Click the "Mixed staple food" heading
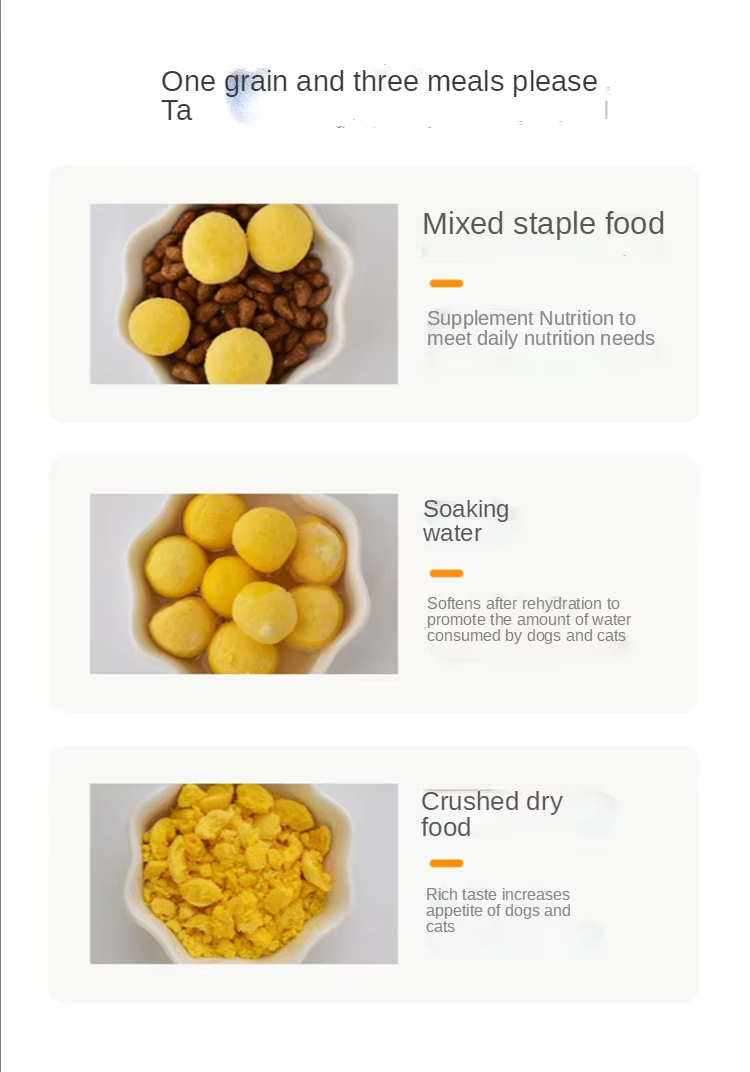 pyautogui.click(x=543, y=224)
